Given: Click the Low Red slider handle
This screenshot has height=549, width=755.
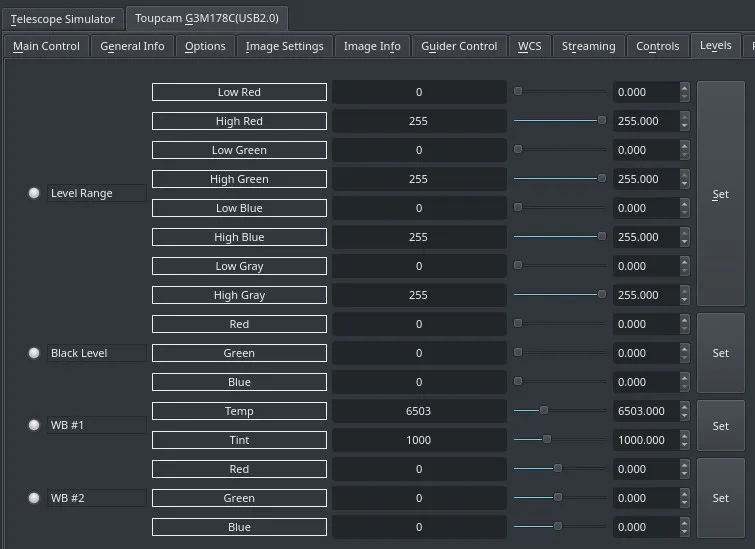Looking at the screenshot, I should pyautogui.click(x=518, y=91).
